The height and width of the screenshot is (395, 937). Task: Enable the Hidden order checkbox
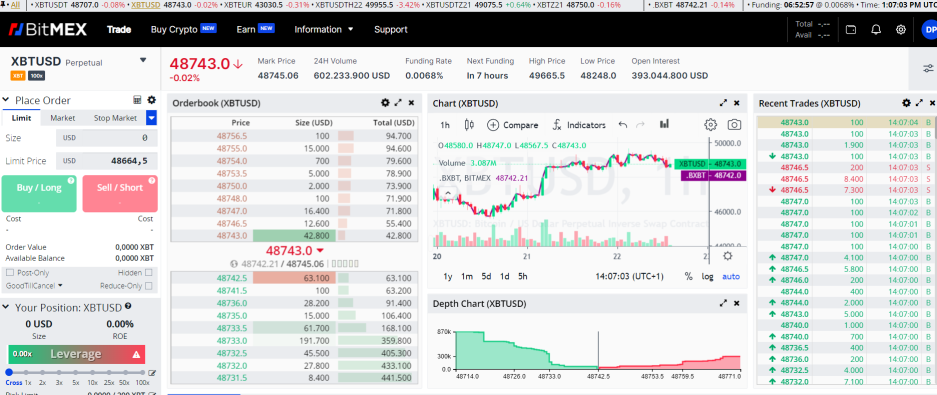pos(149,272)
